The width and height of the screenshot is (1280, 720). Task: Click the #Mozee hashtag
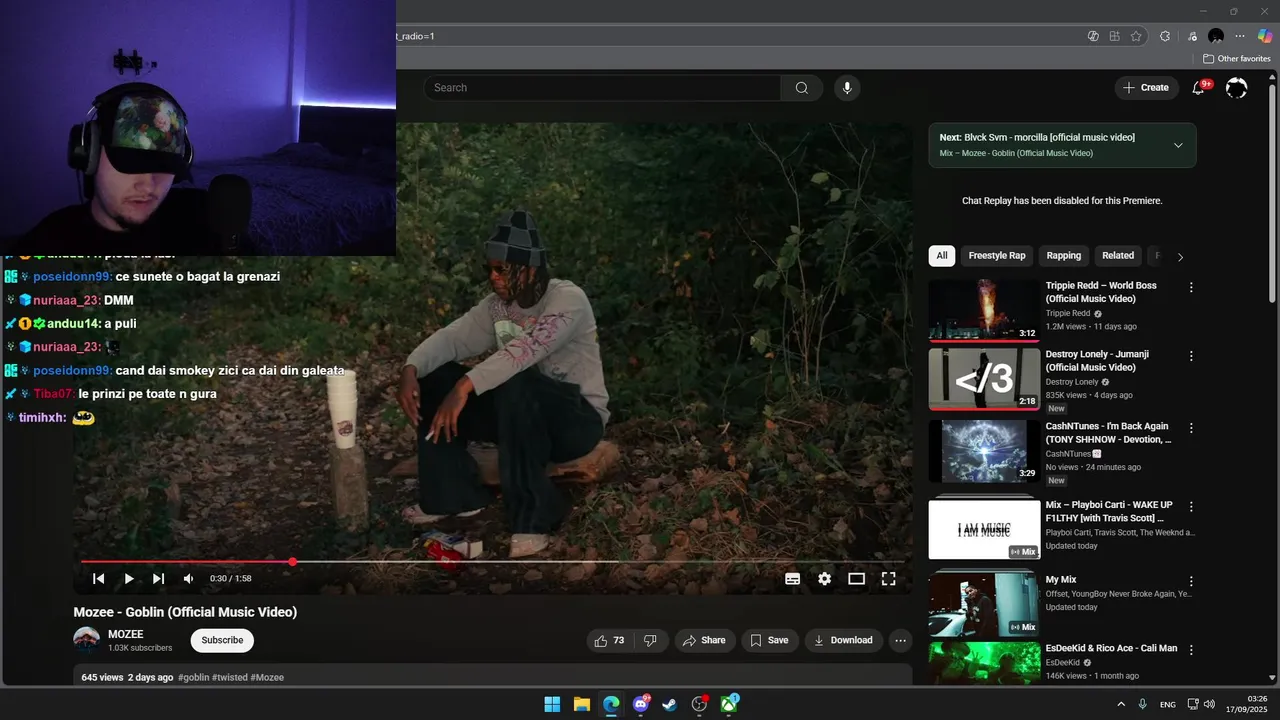pyautogui.click(x=267, y=677)
